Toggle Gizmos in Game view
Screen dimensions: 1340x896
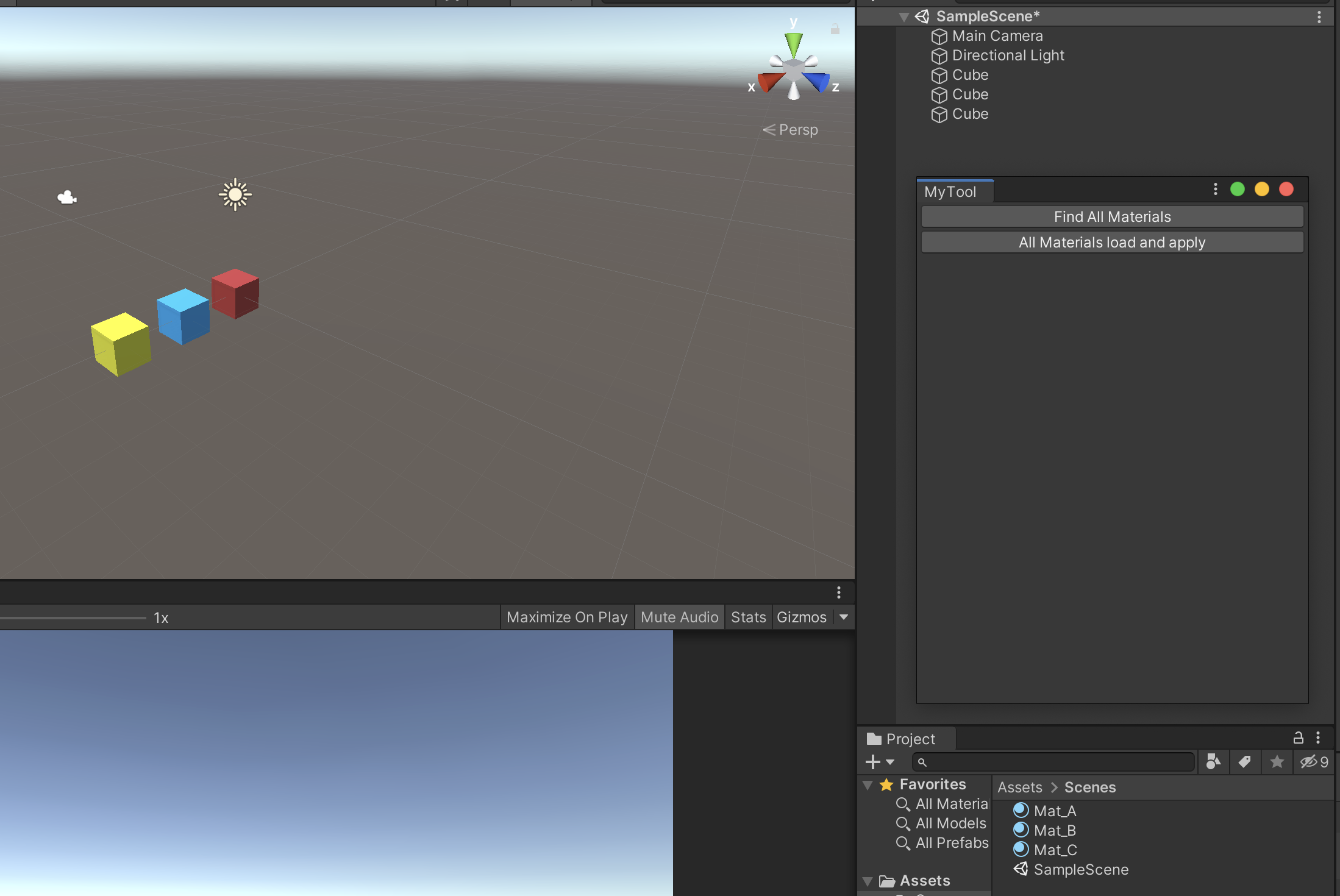(802, 617)
